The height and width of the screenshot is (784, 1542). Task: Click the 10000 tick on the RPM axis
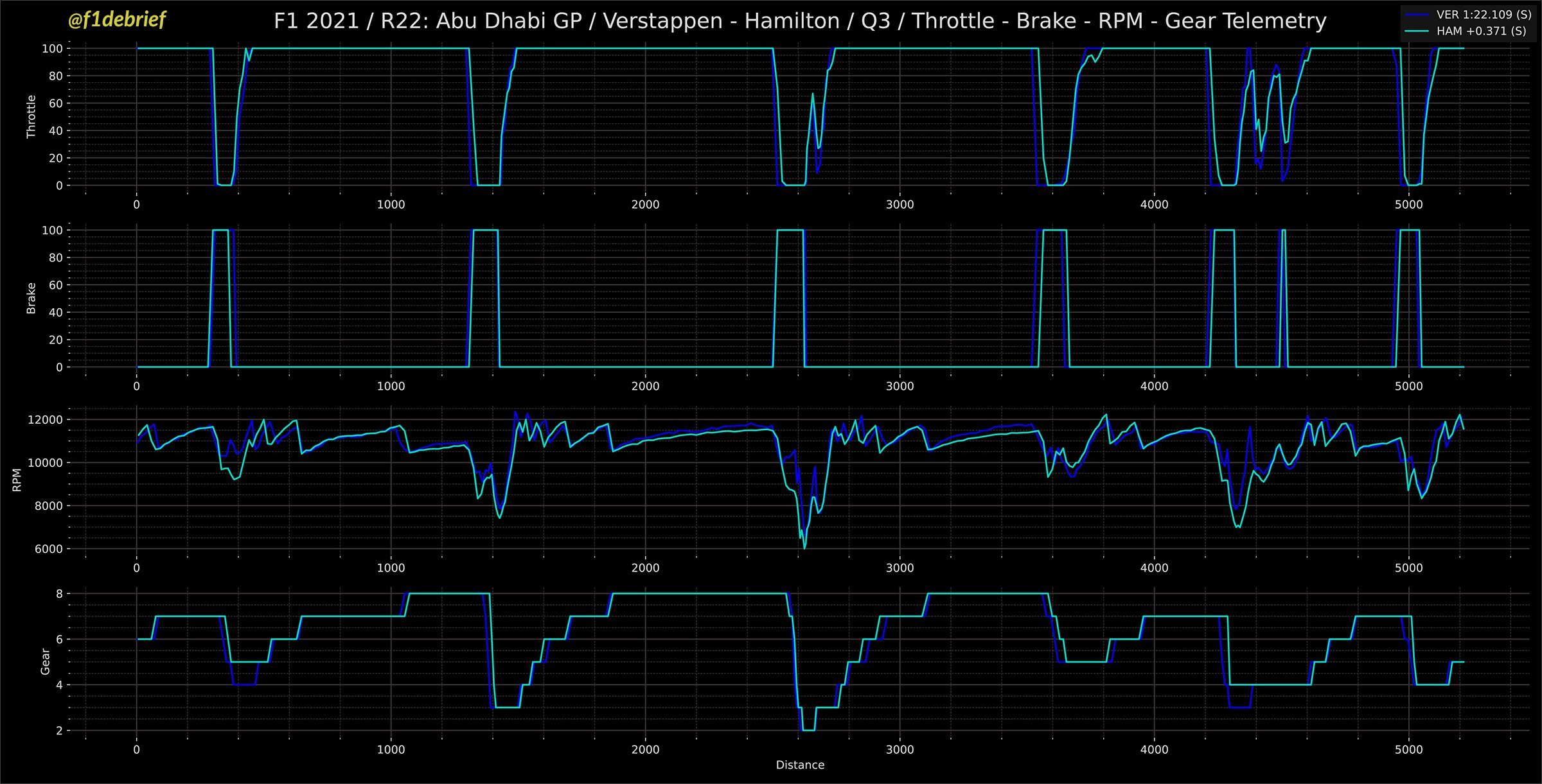45,463
